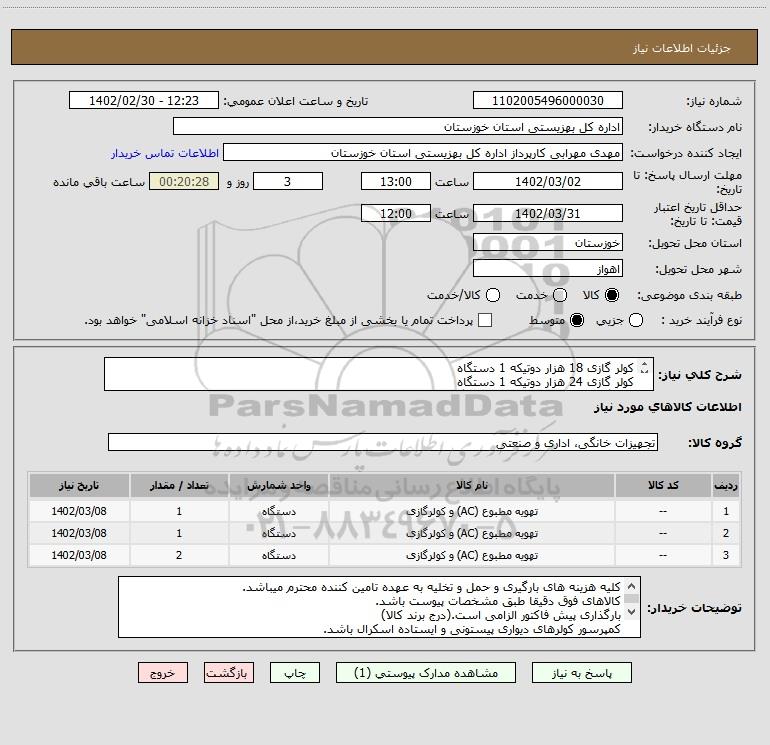Click the deadline time field 13:00
770x745 pixels.
coord(396,181)
